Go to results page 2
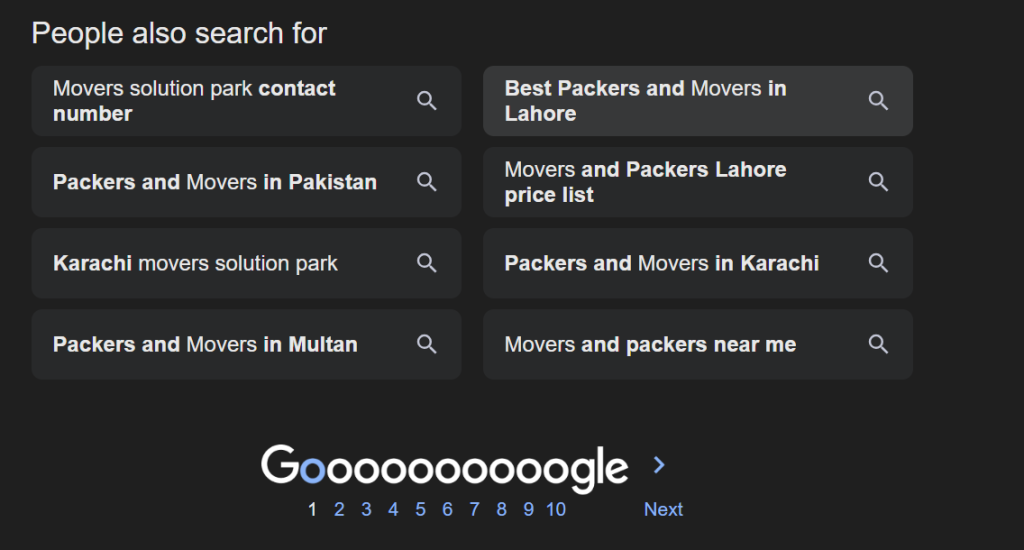This screenshot has width=1024, height=550. point(339,510)
